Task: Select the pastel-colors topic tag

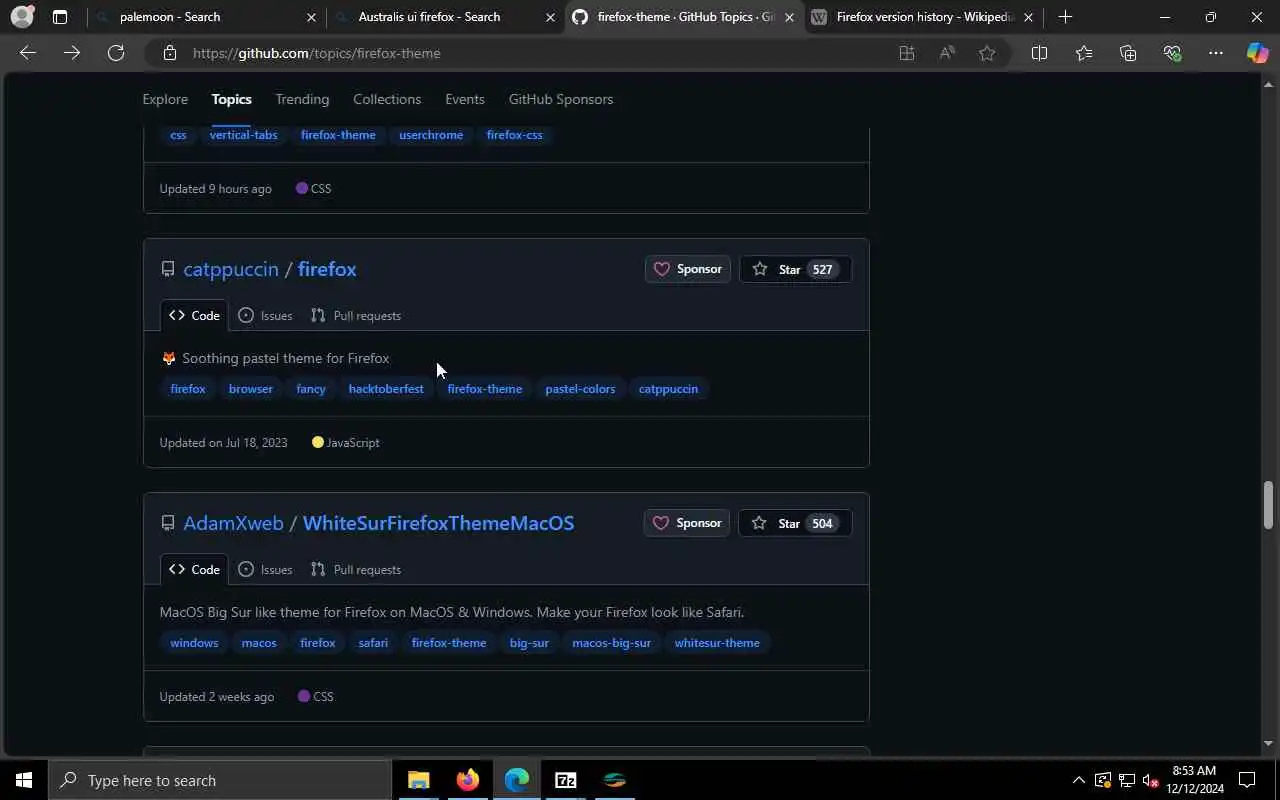Action: coord(580,389)
